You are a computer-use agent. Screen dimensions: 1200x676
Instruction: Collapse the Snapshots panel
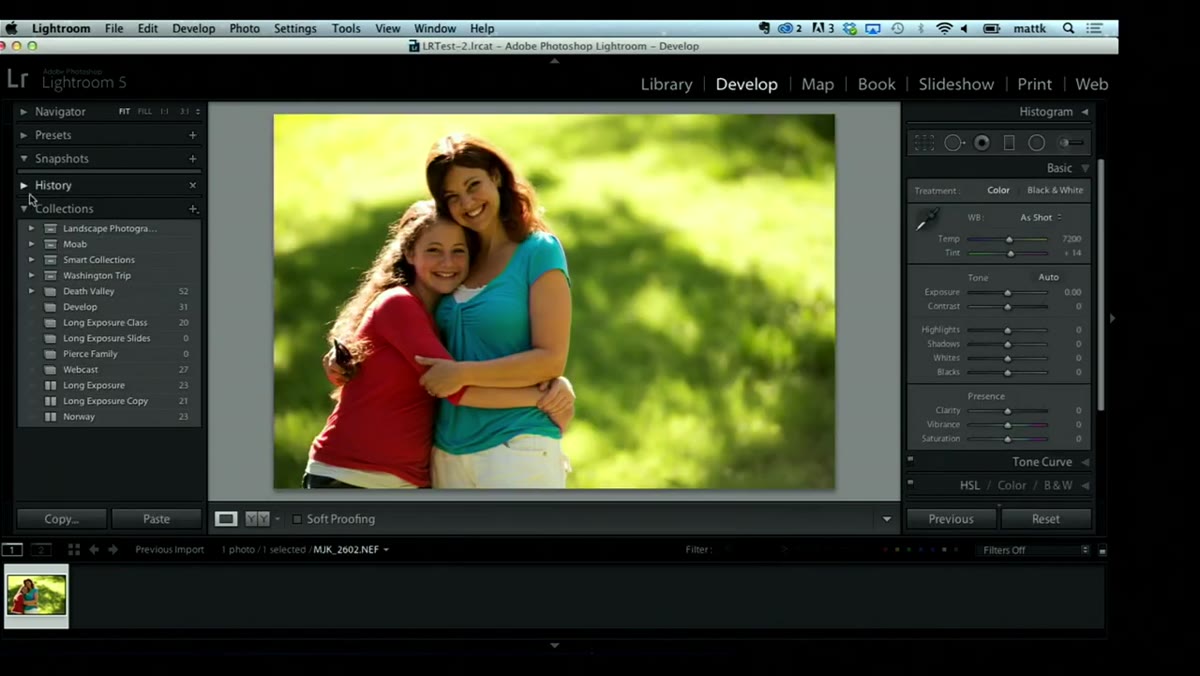click(24, 159)
